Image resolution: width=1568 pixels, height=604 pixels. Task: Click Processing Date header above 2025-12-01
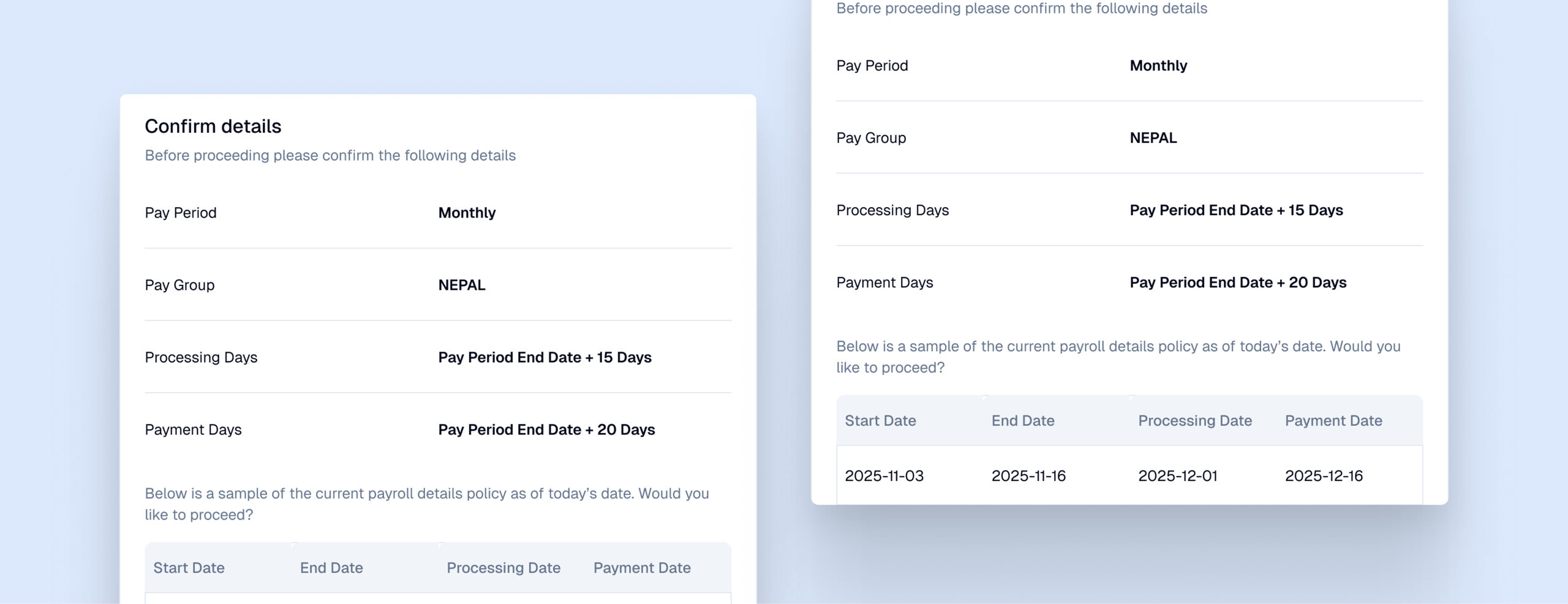pos(1194,421)
